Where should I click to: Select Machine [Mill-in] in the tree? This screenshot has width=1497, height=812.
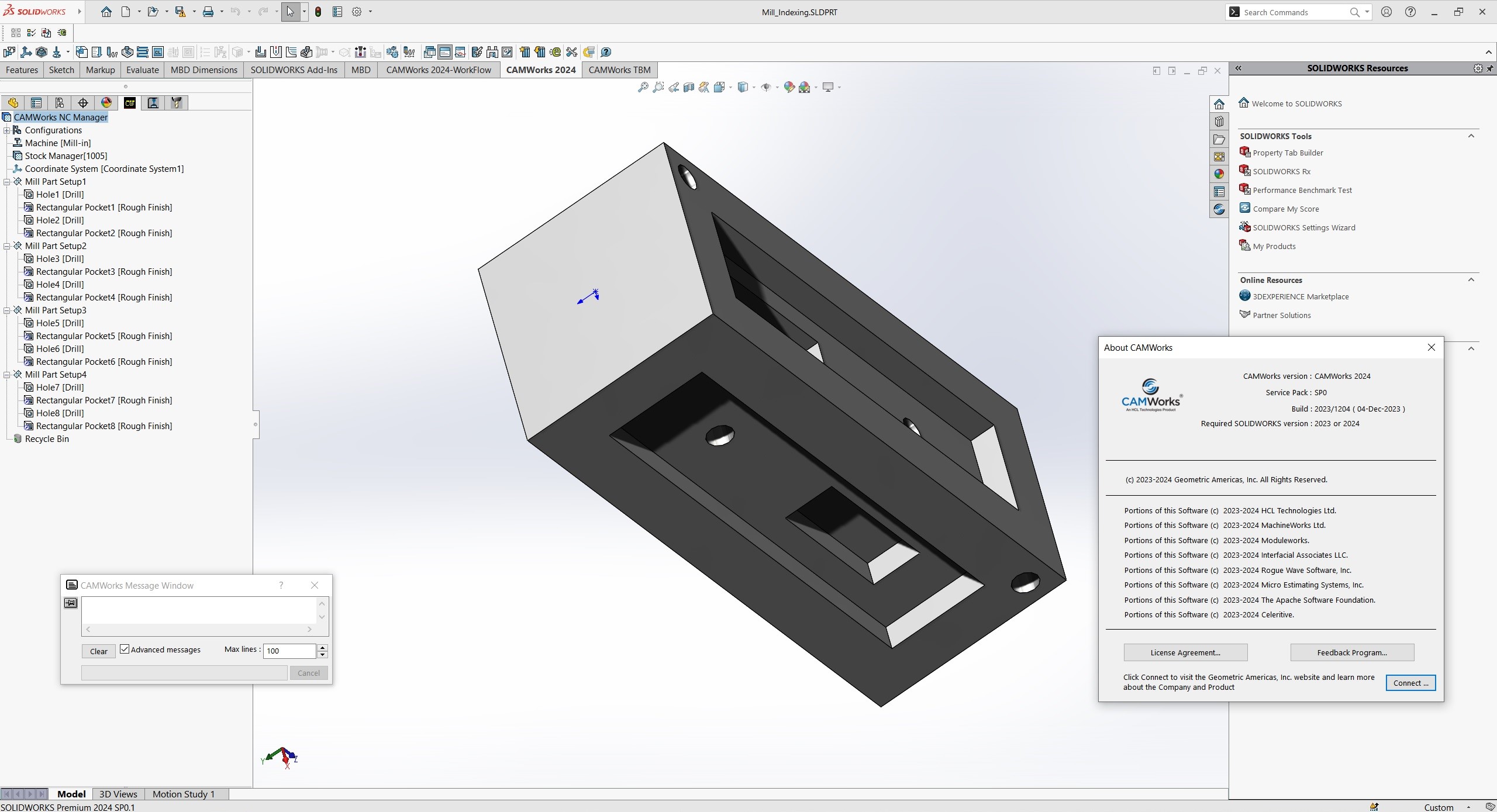coord(58,143)
